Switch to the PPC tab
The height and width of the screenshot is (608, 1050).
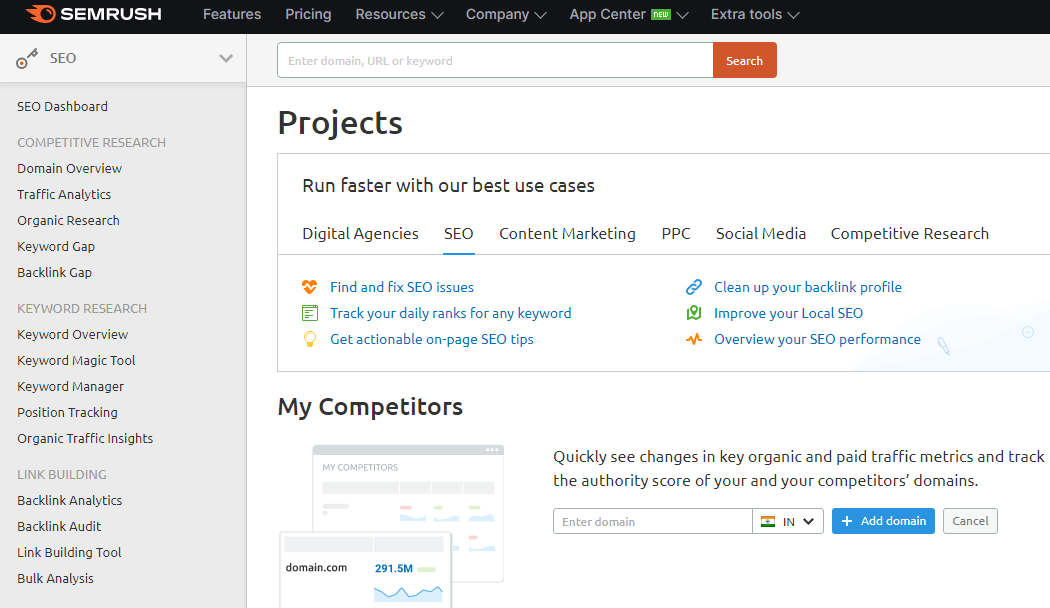(676, 234)
